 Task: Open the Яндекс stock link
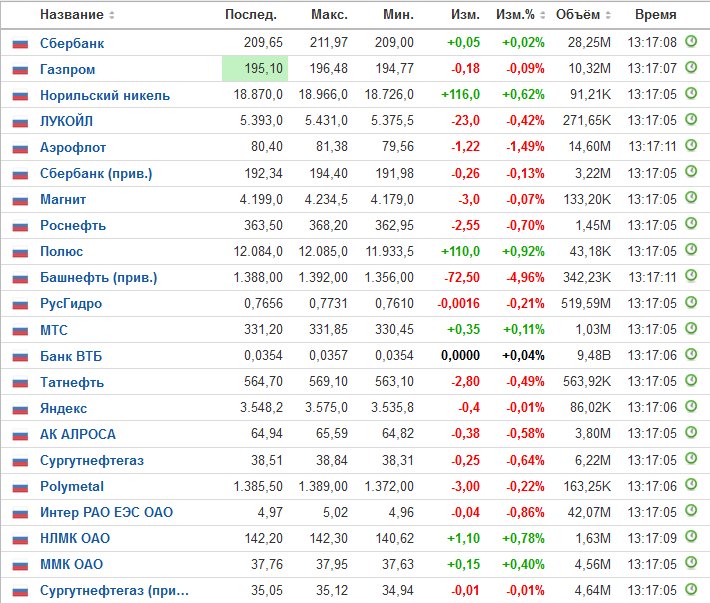pyautogui.click(x=63, y=408)
